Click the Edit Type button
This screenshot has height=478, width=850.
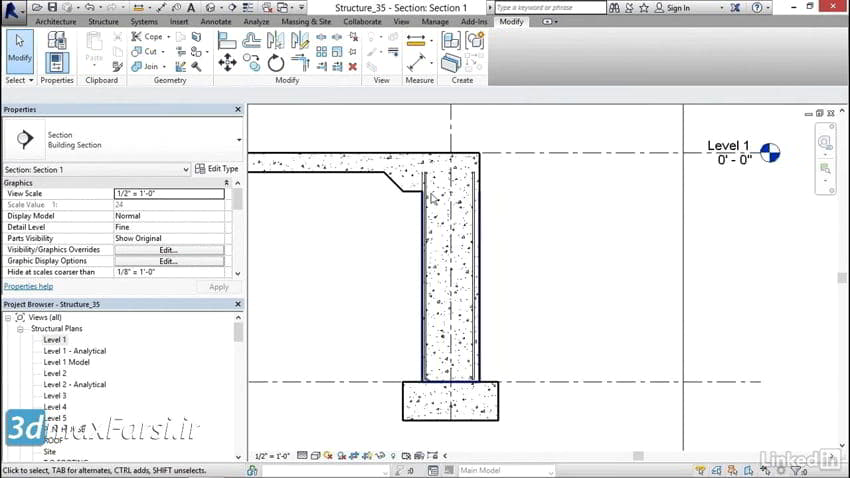tap(217, 169)
